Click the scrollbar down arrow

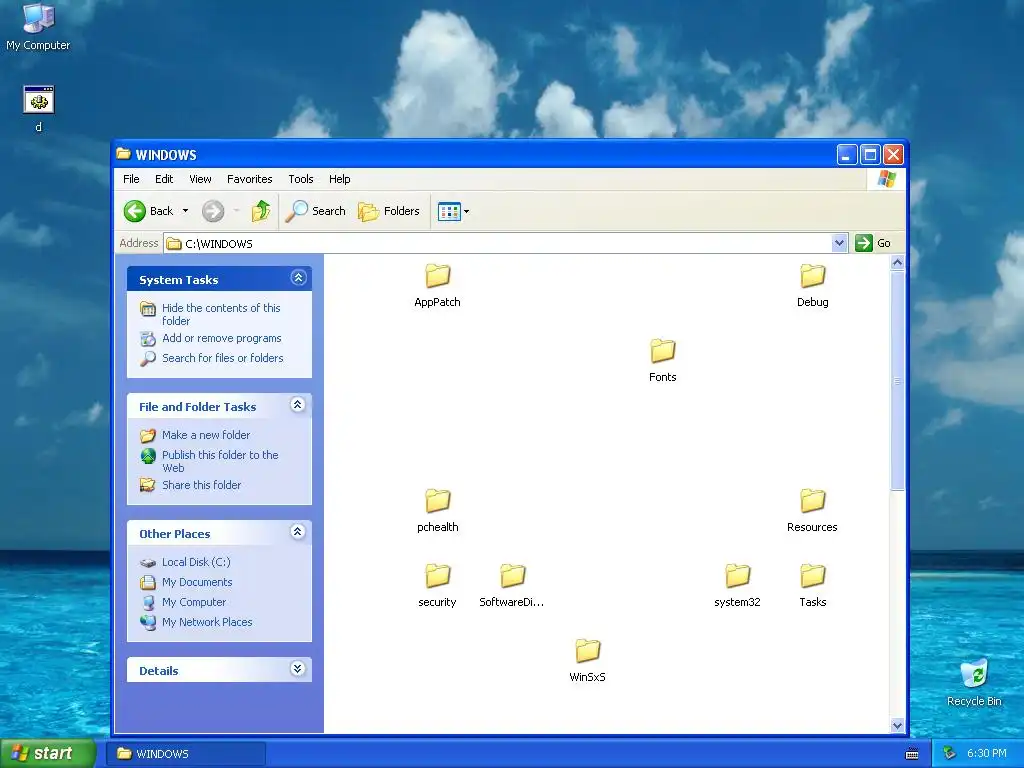tap(897, 725)
